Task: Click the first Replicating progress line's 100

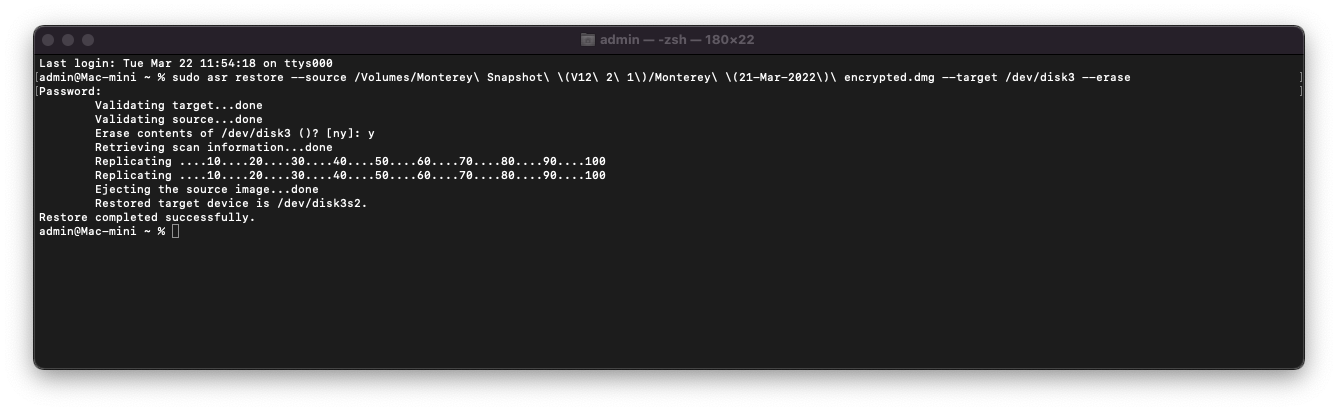Action: coord(595,161)
